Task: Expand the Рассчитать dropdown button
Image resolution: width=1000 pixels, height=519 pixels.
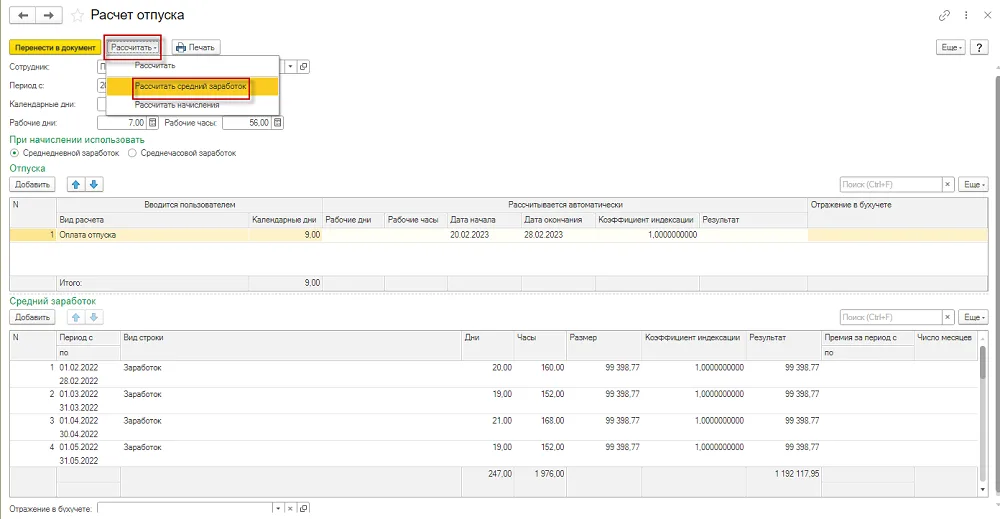Action: (133, 47)
